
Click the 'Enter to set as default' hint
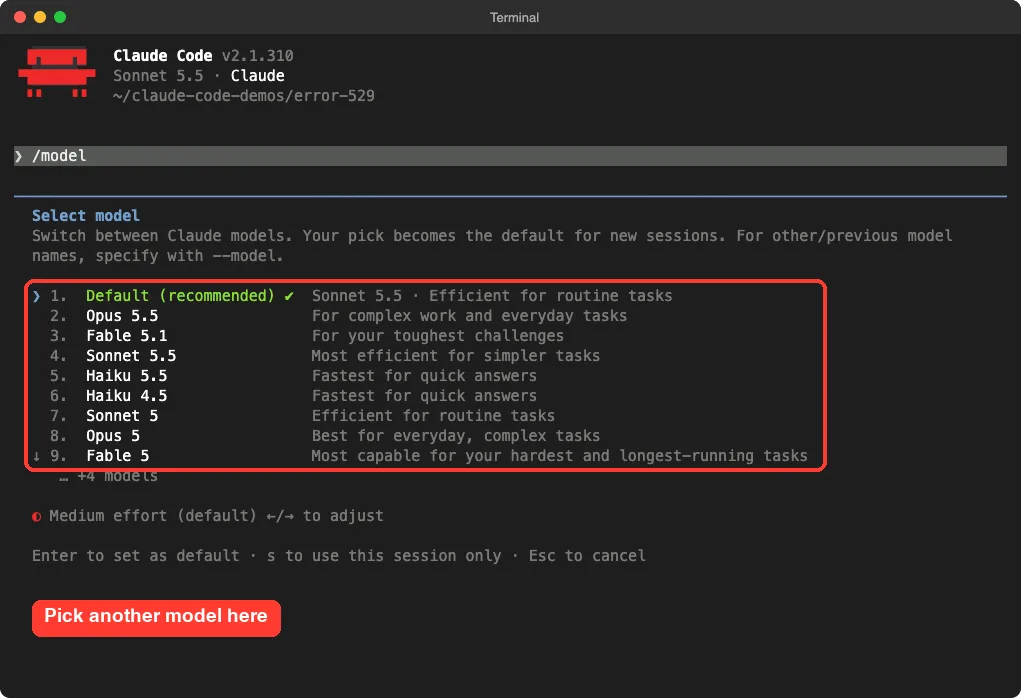pos(136,556)
